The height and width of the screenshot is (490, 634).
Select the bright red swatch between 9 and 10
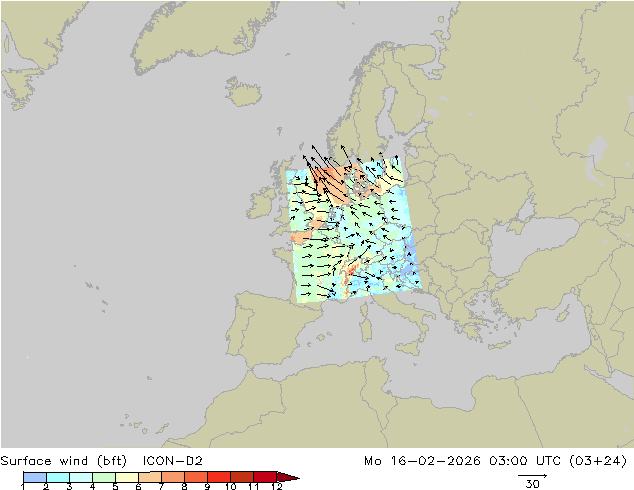tap(219, 477)
